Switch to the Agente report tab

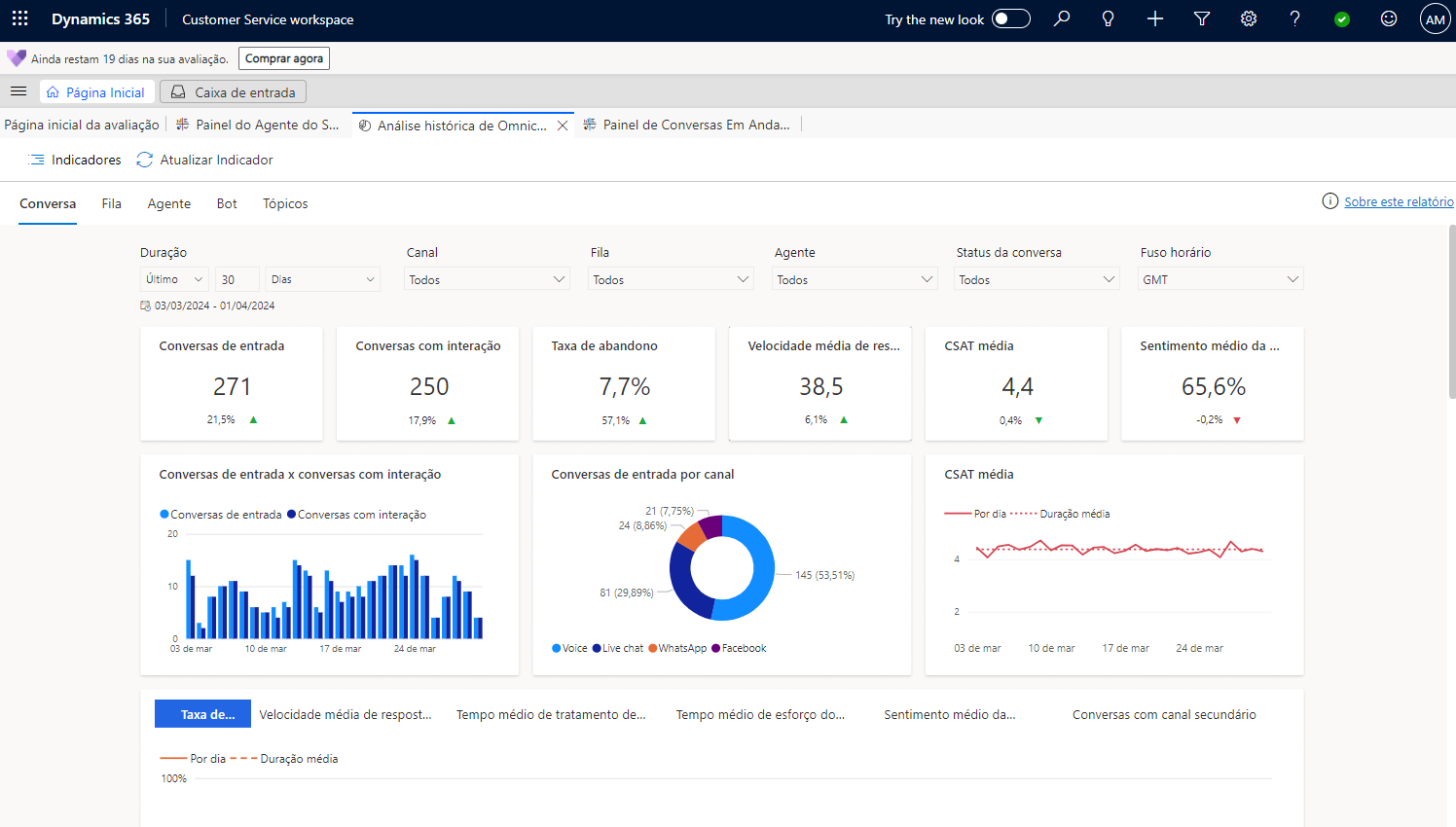169,203
